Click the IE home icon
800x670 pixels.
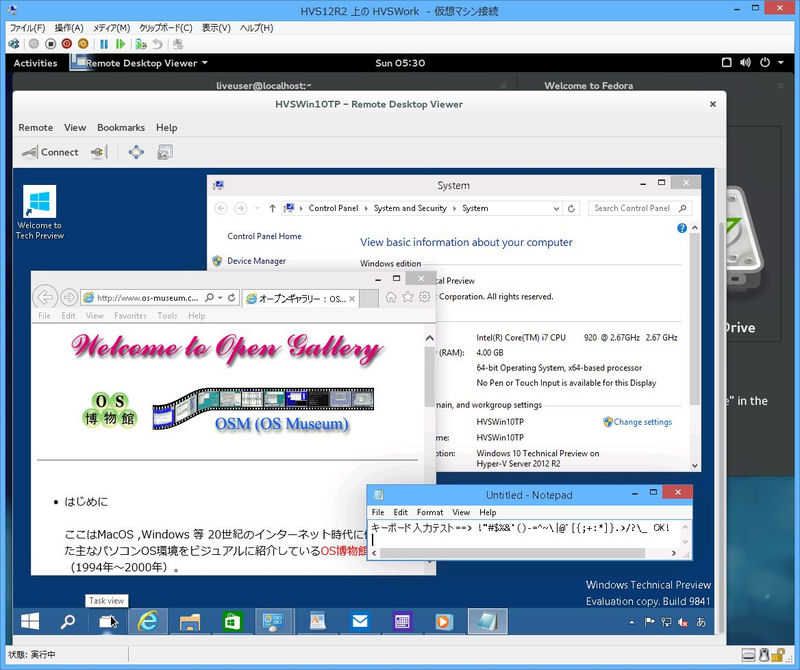(x=391, y=297)
